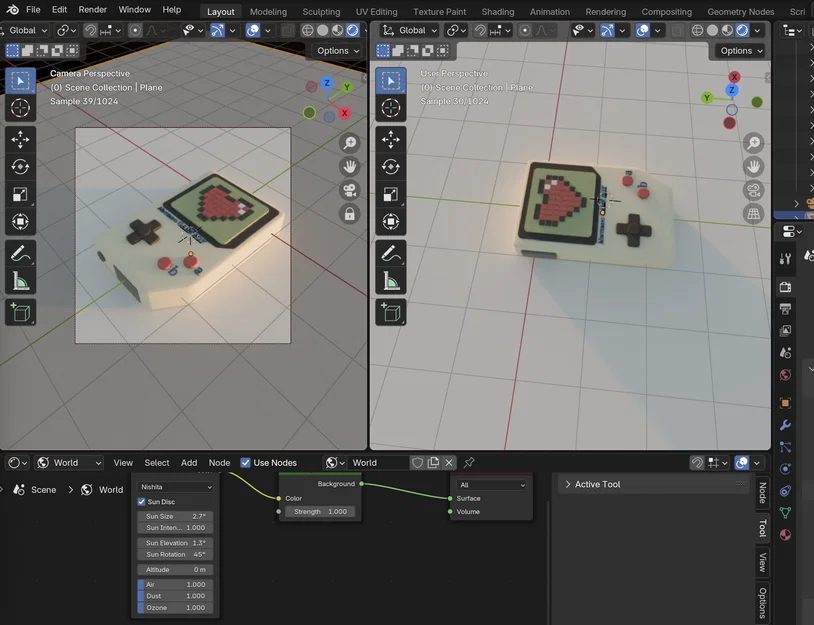The image size is (814, 625).
Task: Select the Add Cube tool in left viewport
Action: coord(20,312)
